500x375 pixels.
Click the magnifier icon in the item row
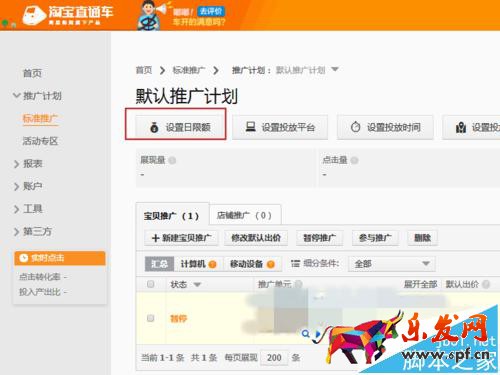[x=305, y=333]
